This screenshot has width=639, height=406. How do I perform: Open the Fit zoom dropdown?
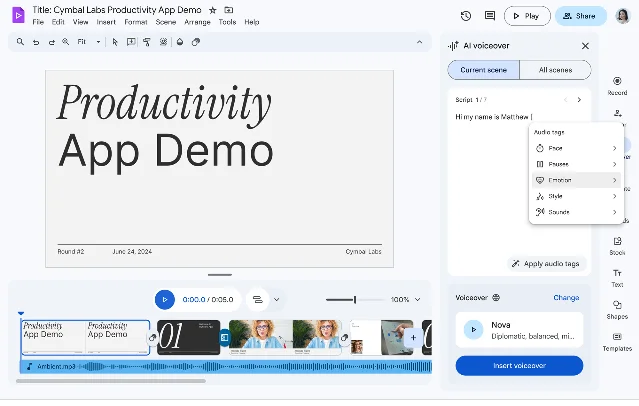click(89, 42)
